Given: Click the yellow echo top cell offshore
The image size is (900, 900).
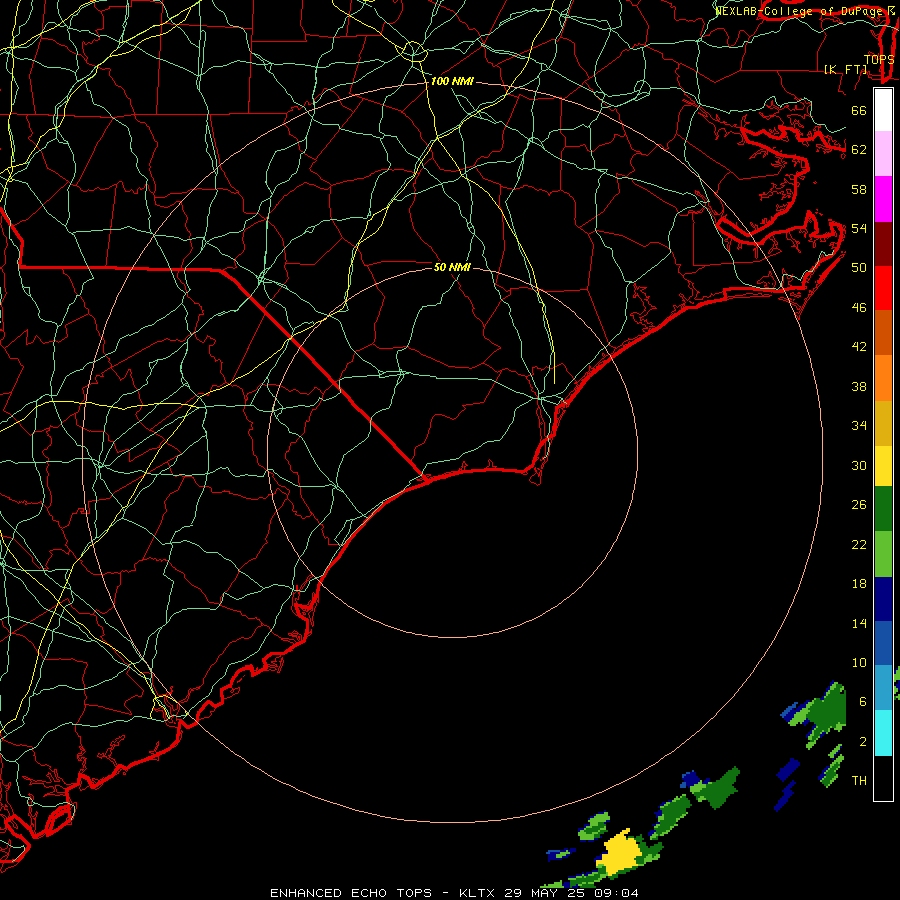Looking at the screenshot, I should [x=619, y=854].
